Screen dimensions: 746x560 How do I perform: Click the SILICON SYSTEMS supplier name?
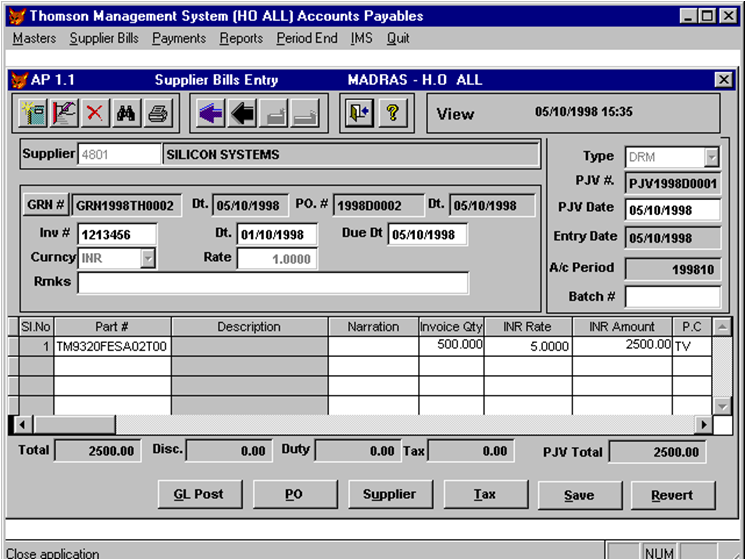pos(351,155)
